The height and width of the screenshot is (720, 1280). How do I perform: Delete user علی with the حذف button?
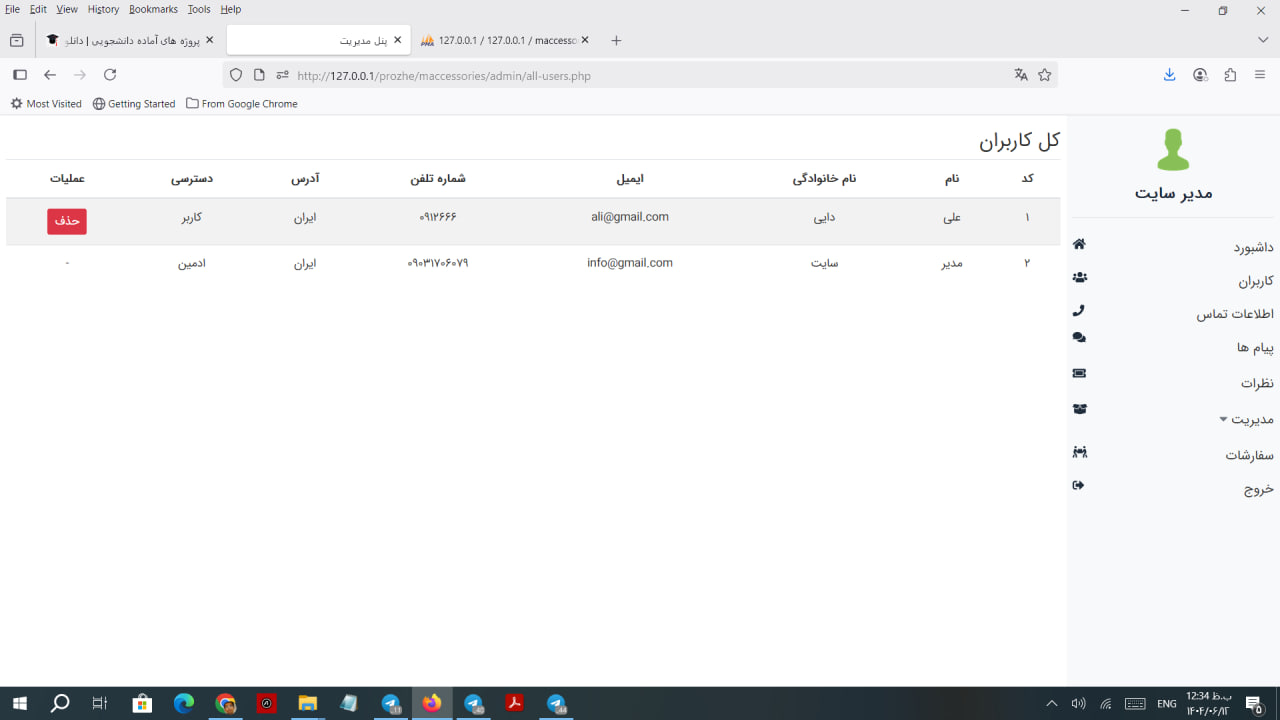click(67, 221)
